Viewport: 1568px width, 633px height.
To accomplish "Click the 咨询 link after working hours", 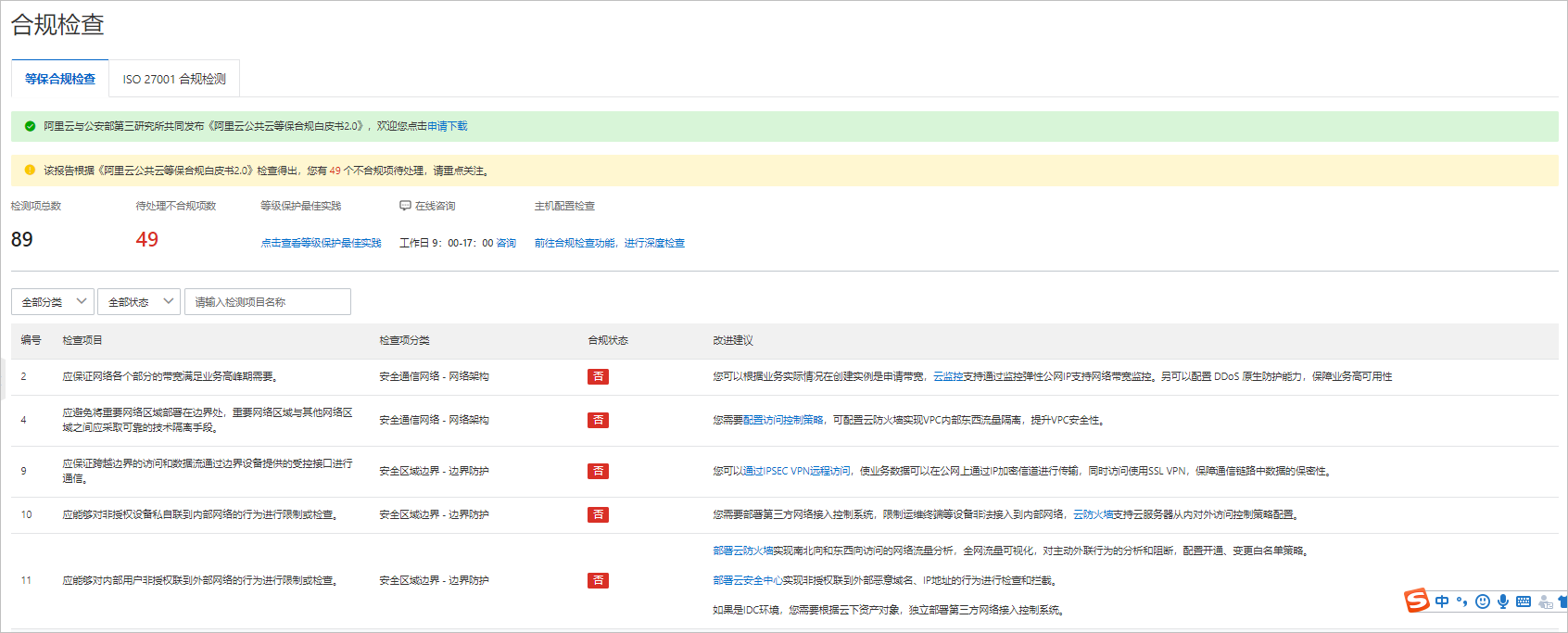I will (x=506, y=243).
